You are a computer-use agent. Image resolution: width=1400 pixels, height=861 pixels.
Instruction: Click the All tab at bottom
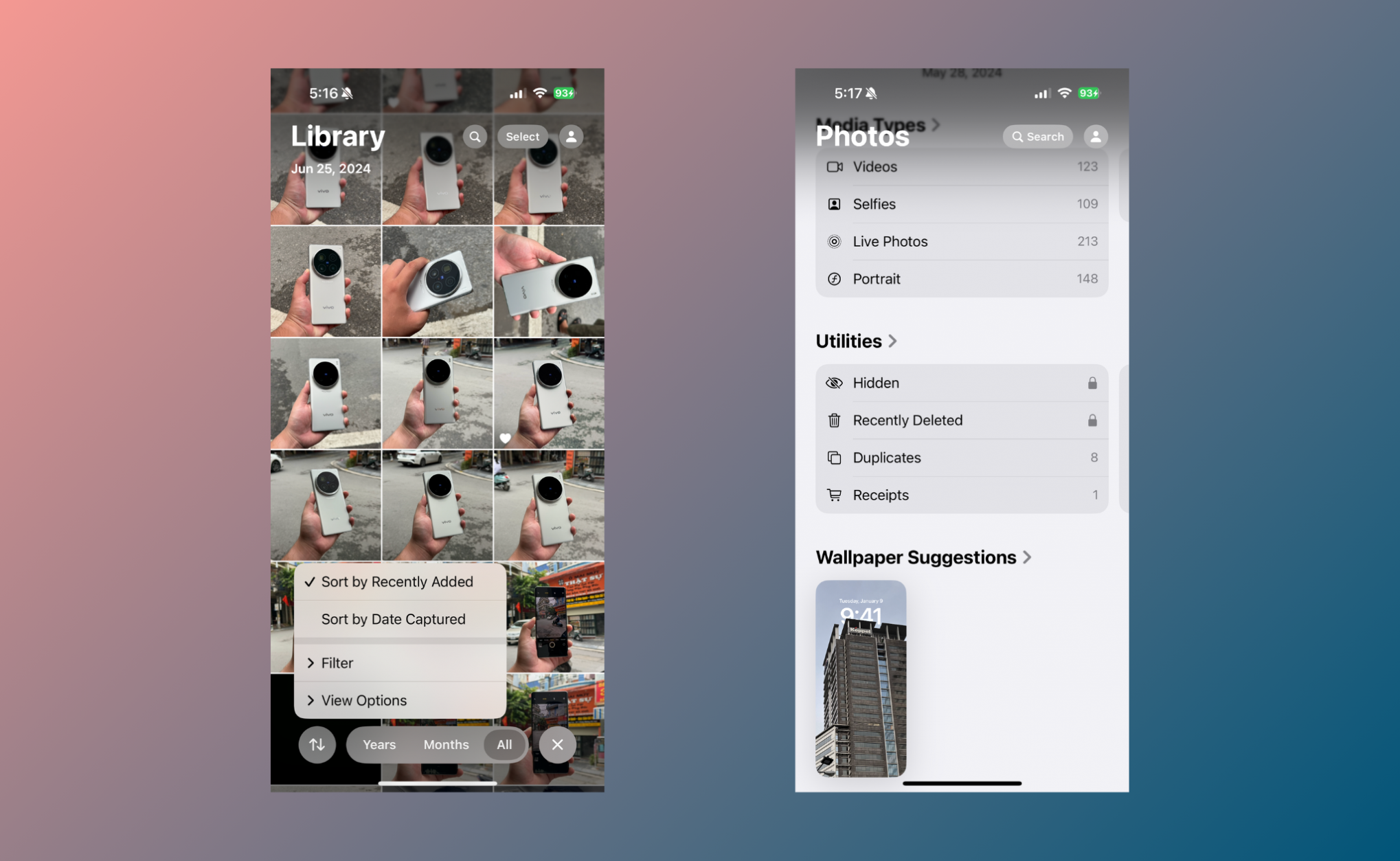504,744
